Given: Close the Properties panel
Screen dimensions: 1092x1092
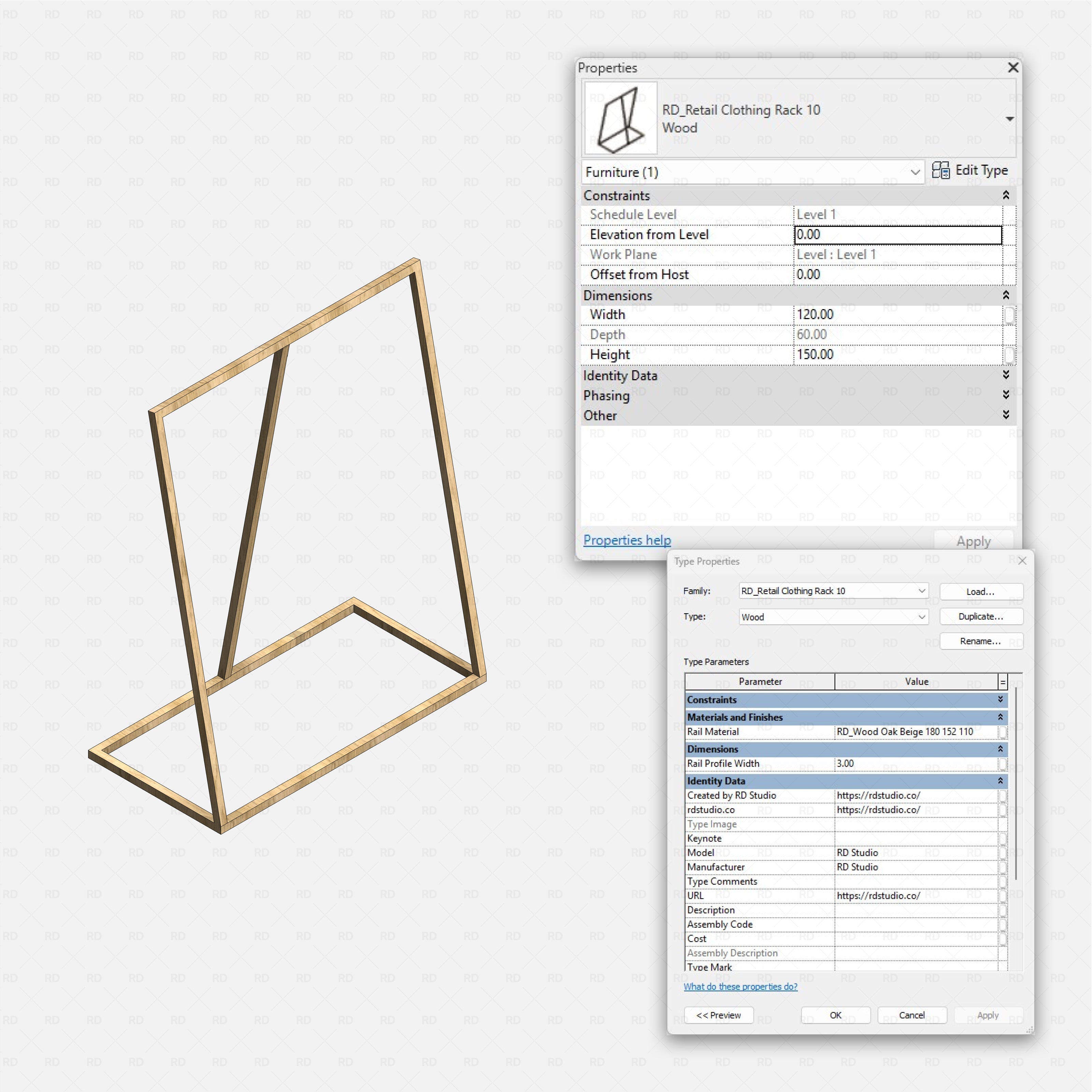Looking at the screenshot, I should [1013, 68].
